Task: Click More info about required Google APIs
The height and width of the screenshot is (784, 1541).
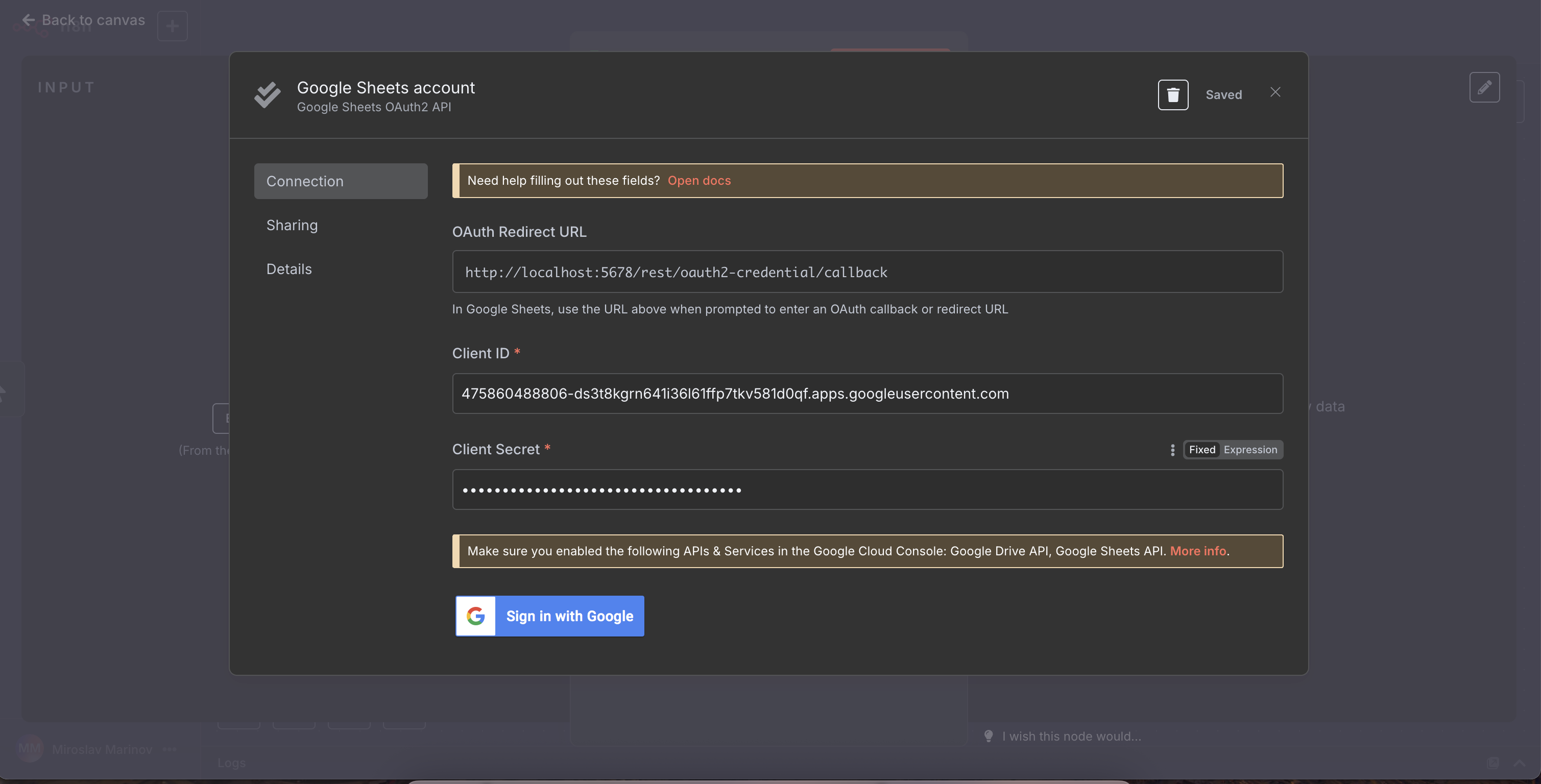Action: pyautogui.click(x=1198, y=551)
